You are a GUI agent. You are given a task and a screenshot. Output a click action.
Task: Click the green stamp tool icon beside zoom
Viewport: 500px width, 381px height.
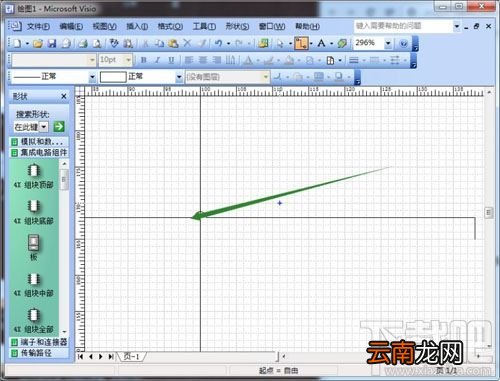click(x=342, y=43)
